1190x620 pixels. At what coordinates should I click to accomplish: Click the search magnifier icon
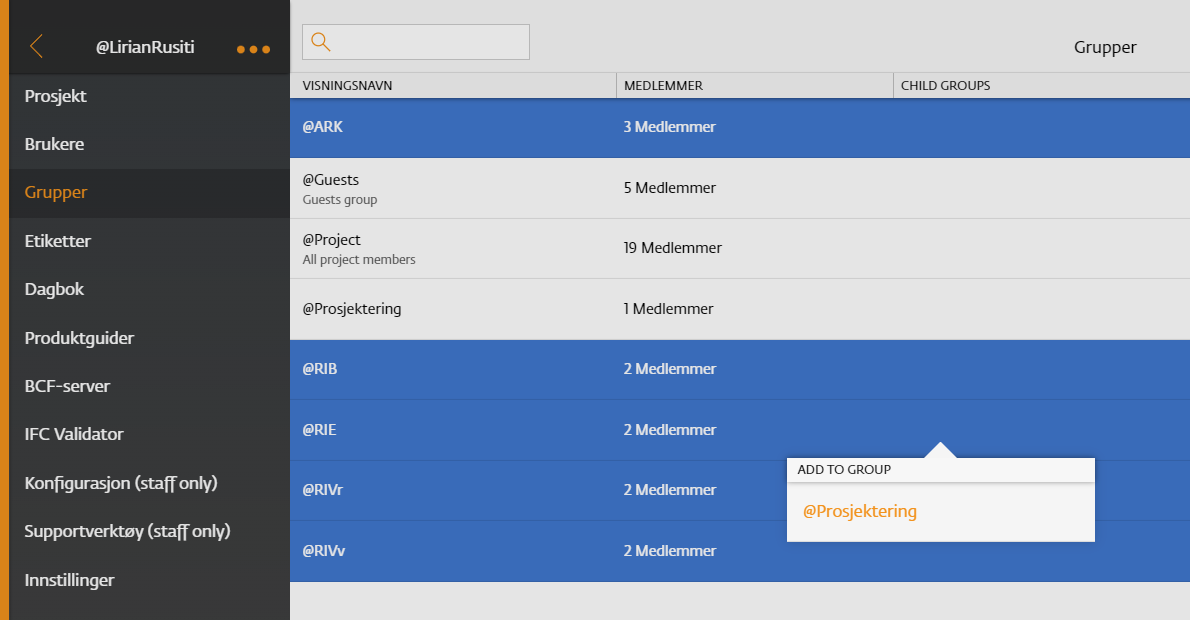[321, 42]
